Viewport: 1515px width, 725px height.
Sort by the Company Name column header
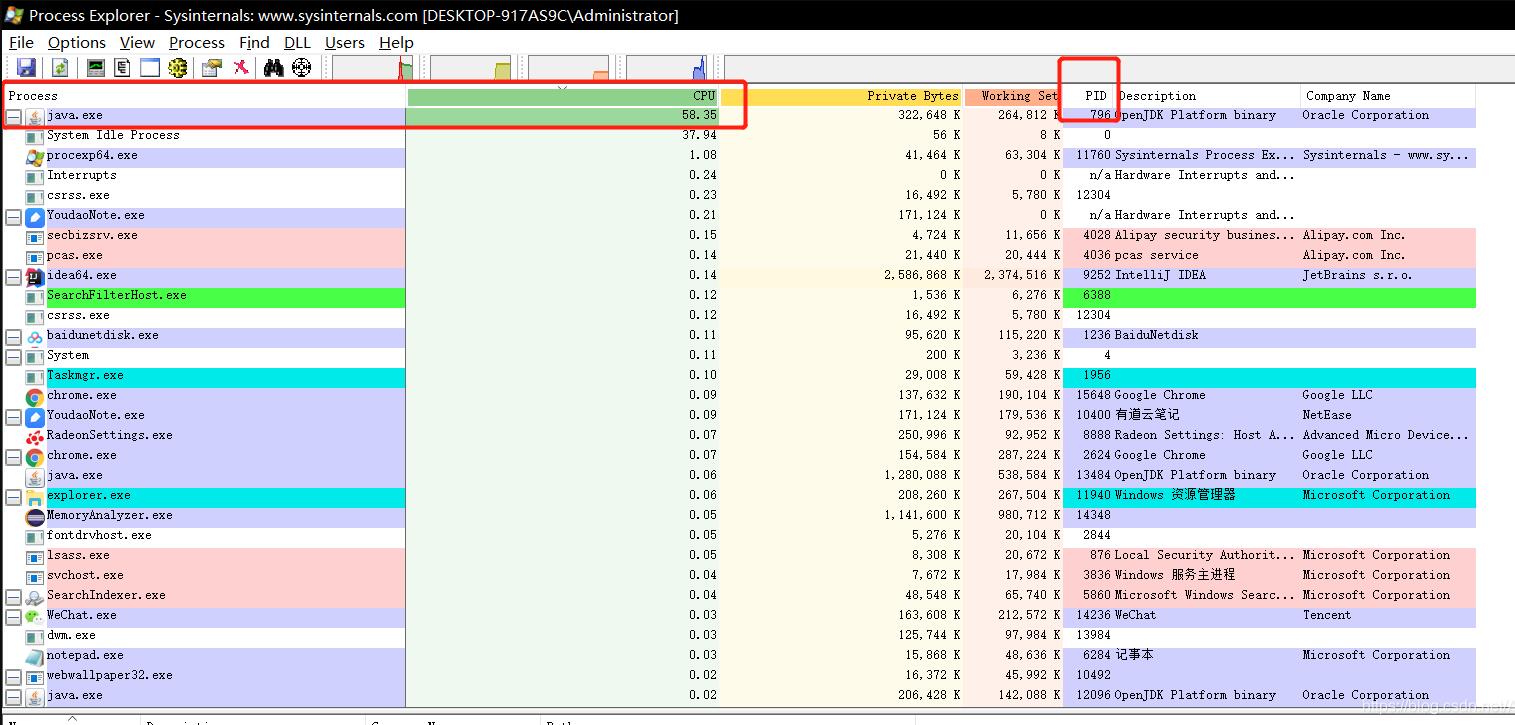coord(1388,96)
